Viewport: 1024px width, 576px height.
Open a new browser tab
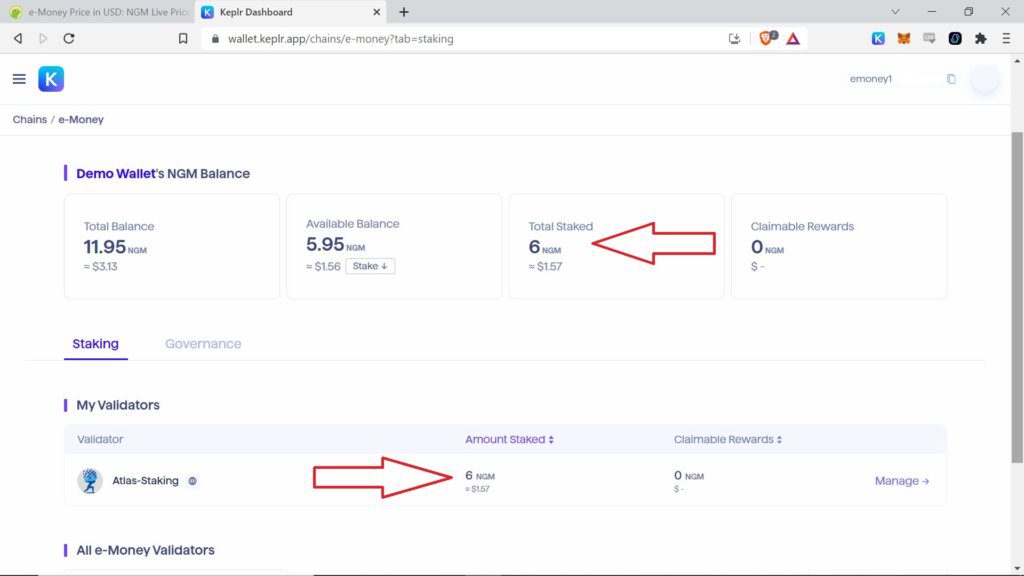coord(404,12)
